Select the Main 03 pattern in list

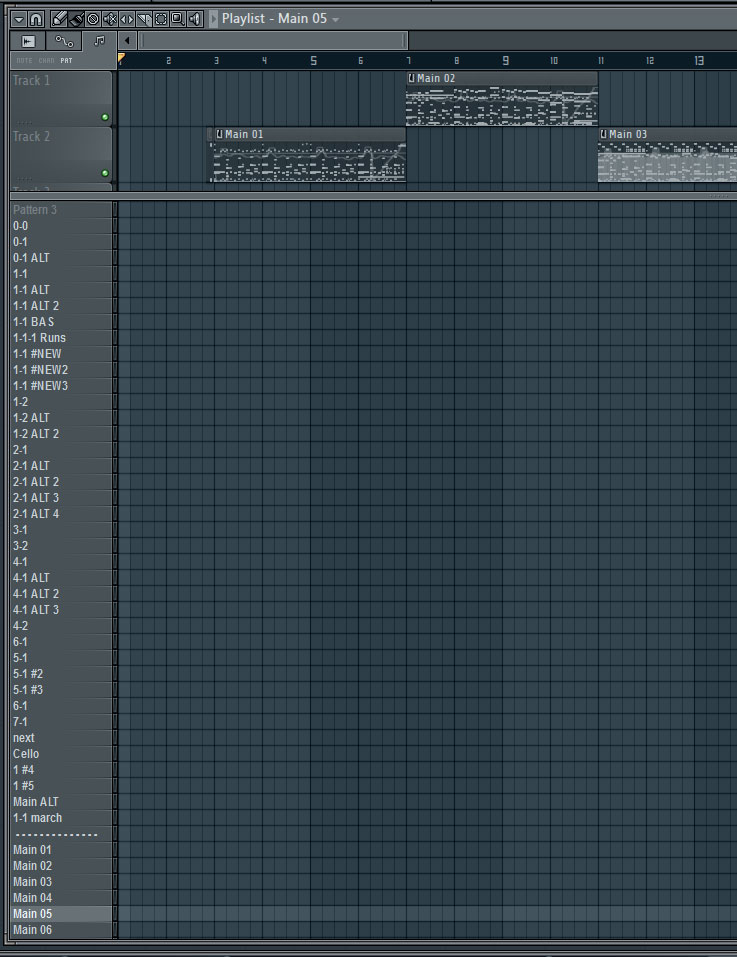[32, 882]
